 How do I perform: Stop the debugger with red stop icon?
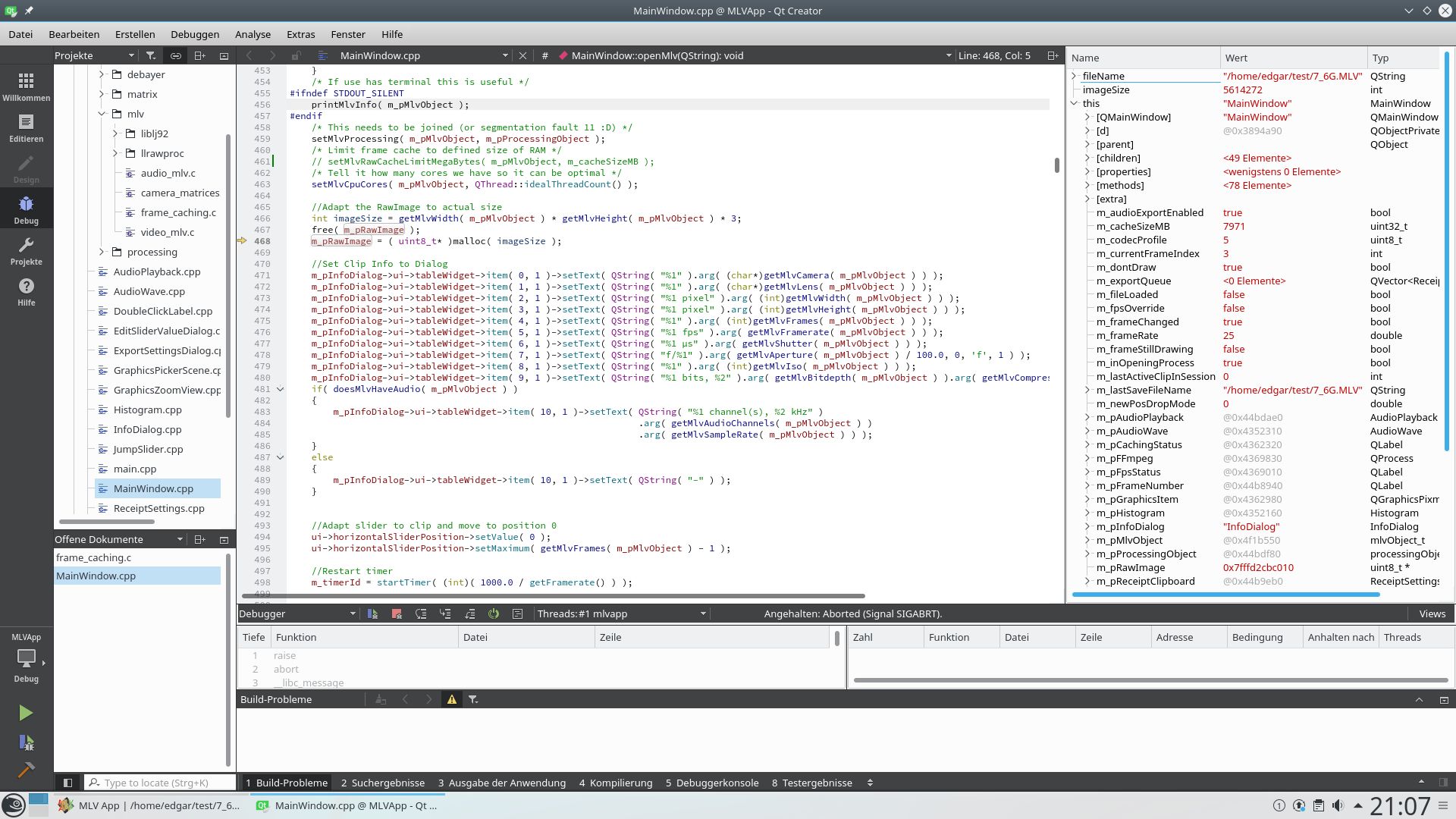[397, 614]
